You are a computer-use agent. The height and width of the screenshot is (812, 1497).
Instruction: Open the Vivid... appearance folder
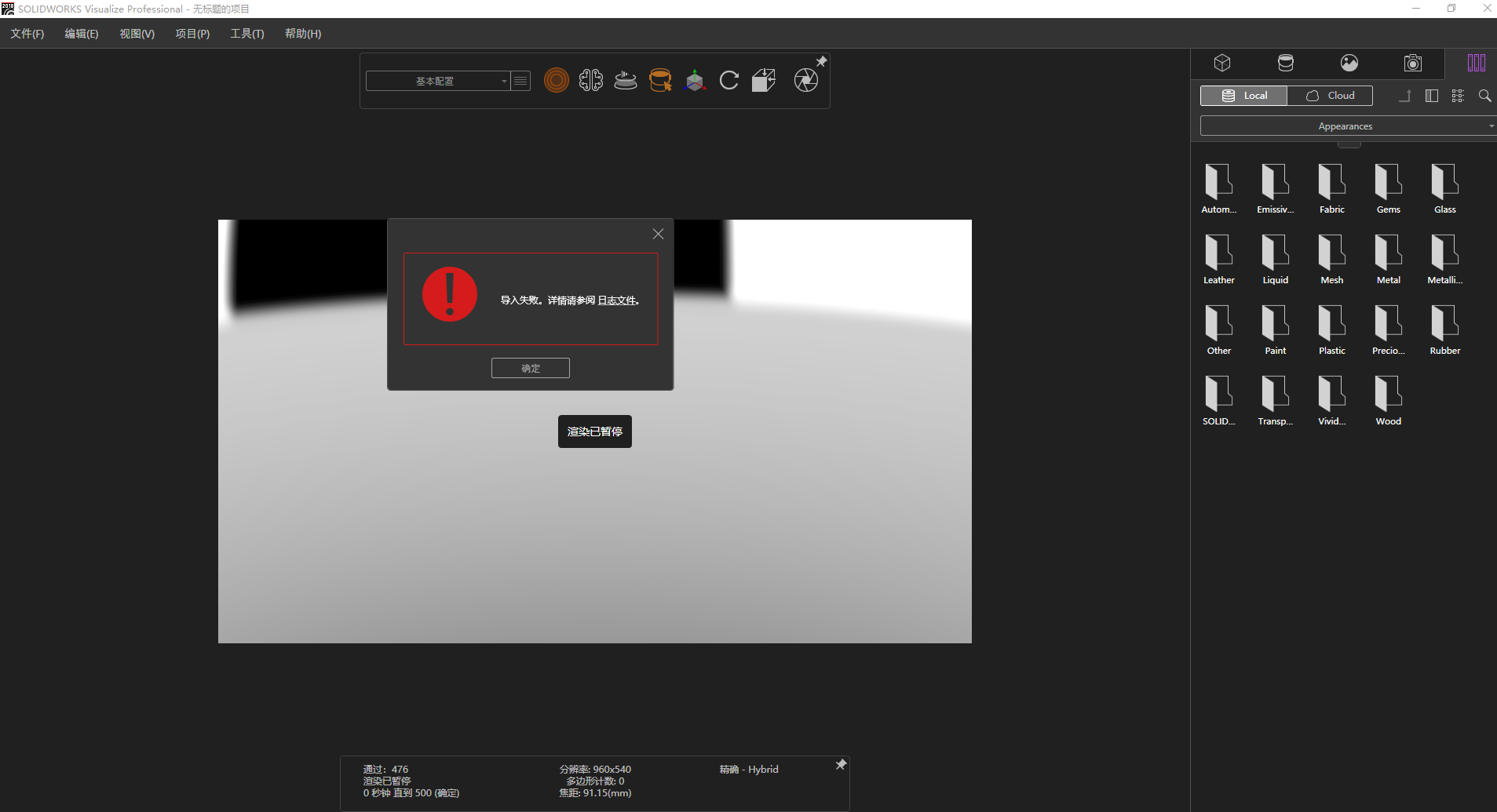pos(1332,401)
